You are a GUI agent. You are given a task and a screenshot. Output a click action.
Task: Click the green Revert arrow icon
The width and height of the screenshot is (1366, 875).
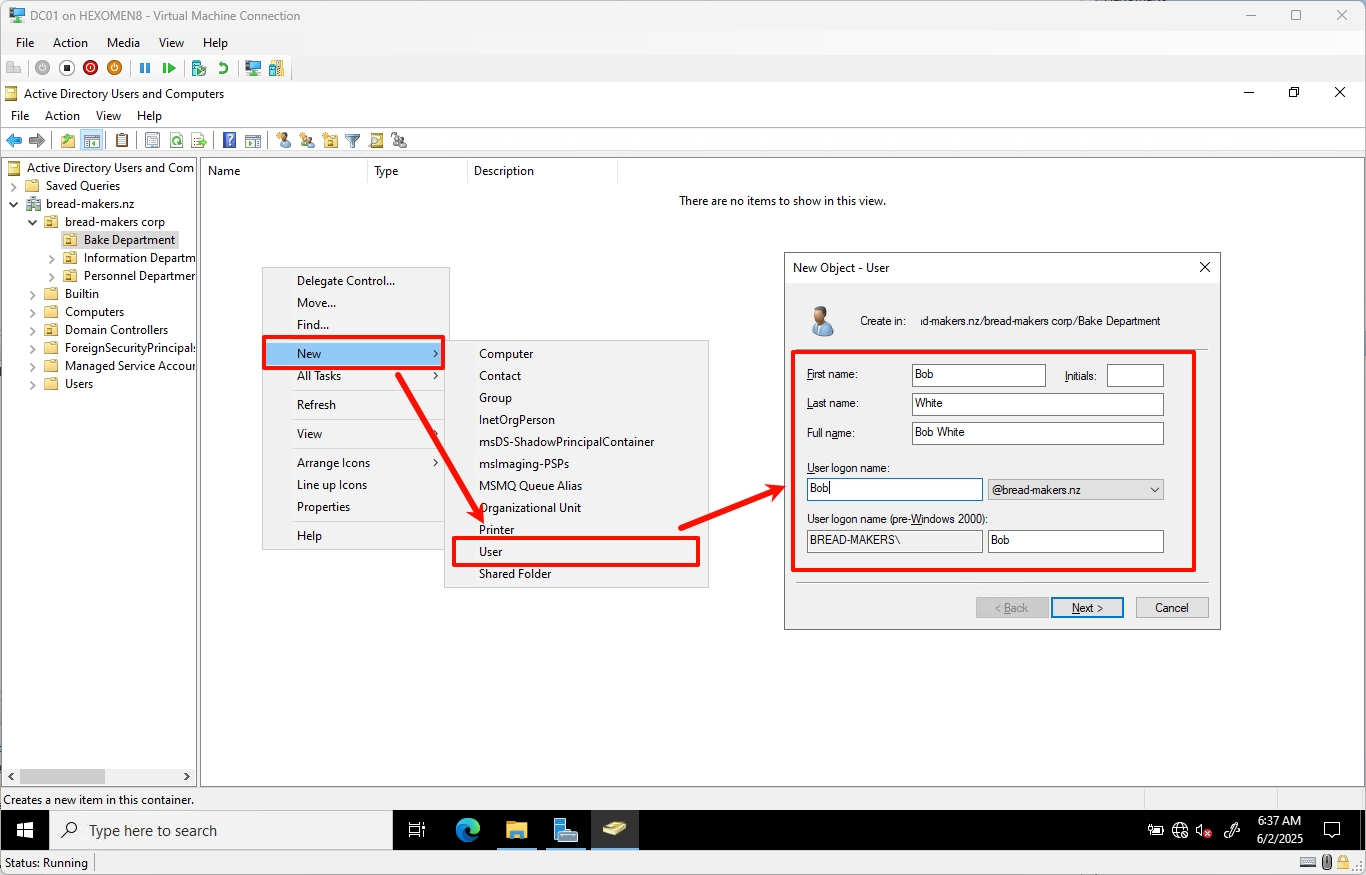[223, 68]
